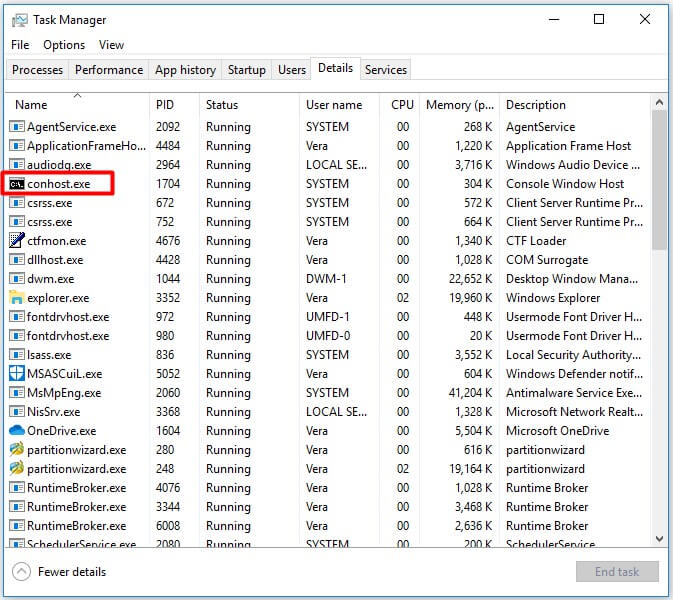Sort processes by Name column header

click(x=31, y=105)
